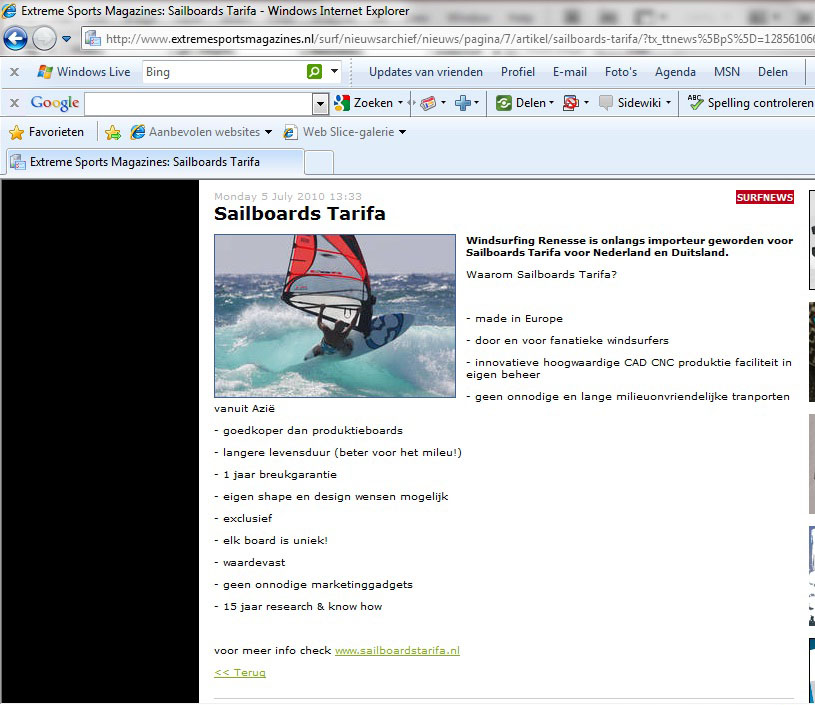Open Sidewiki from the Google toolbar
The height and width of the screenshot is (705, 815).
[x=629, y=103]
